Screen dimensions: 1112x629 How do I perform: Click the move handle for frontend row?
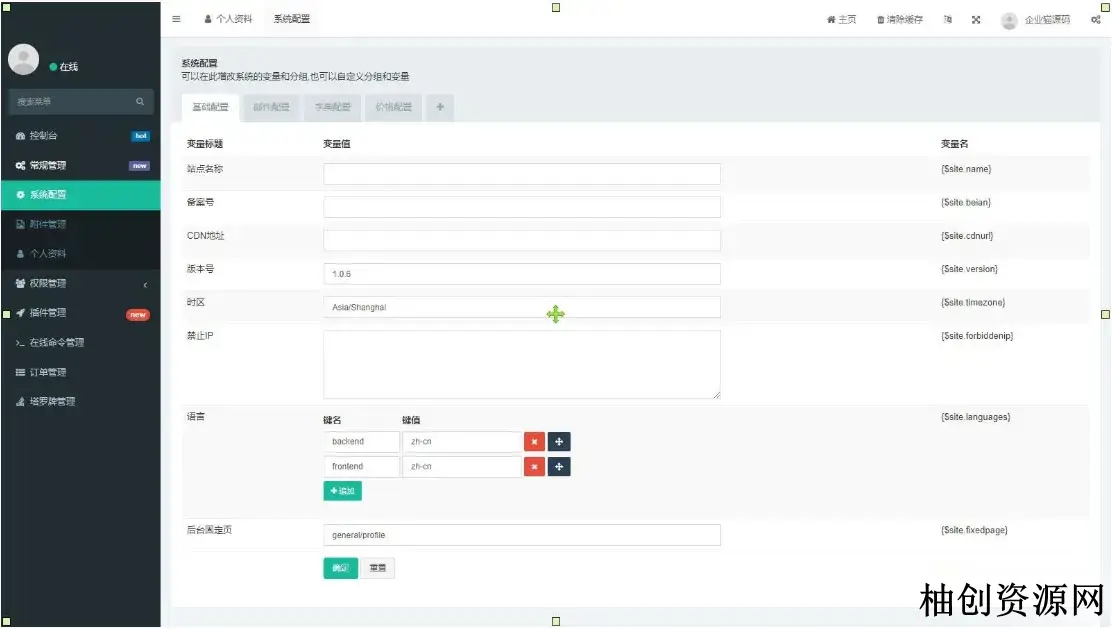[x=559, y=467]
